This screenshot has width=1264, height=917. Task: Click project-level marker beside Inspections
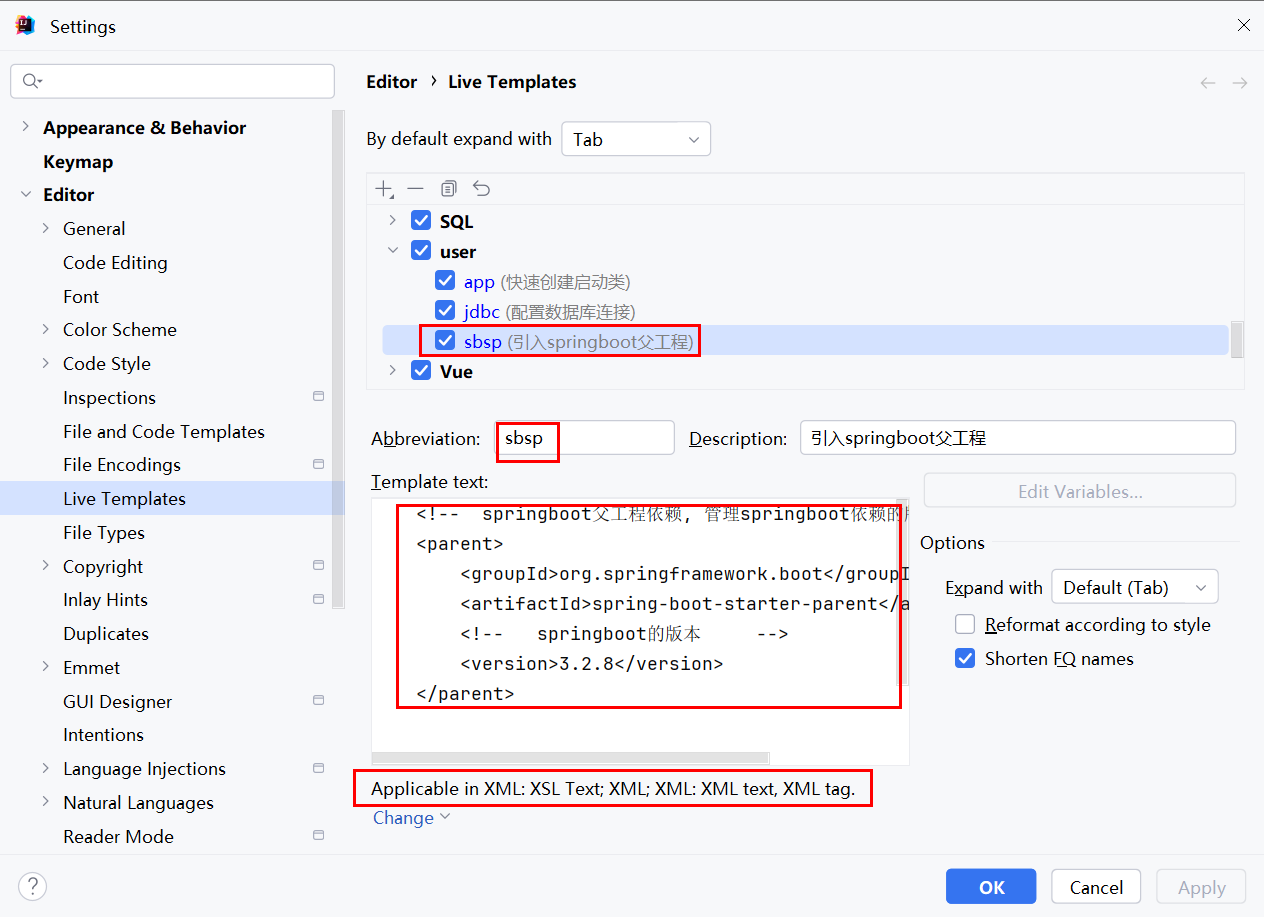point(318,397)
